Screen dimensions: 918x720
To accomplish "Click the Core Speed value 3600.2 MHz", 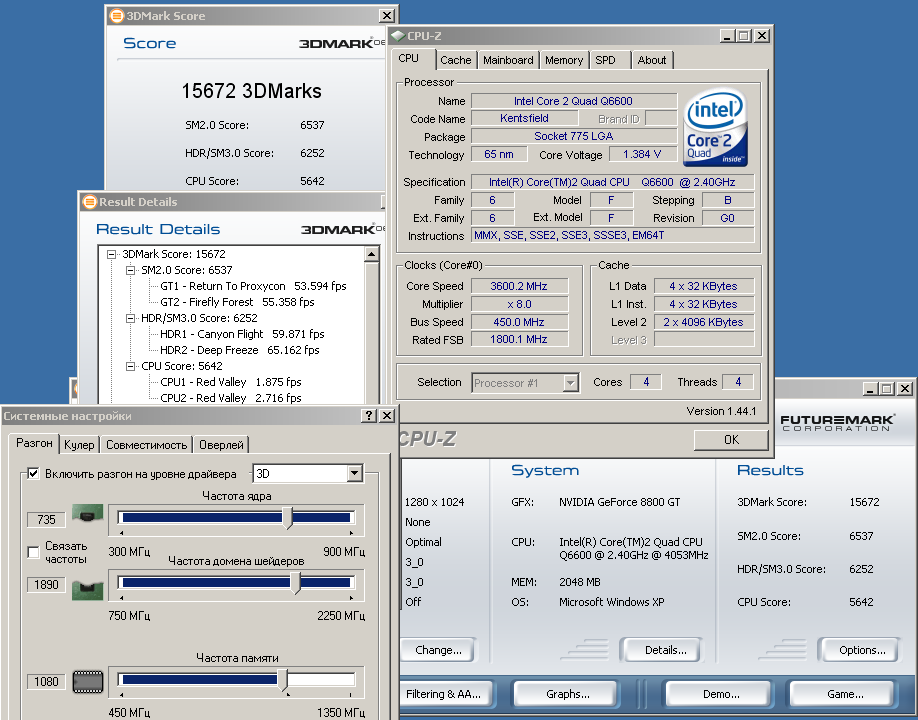I will point(519,286).
